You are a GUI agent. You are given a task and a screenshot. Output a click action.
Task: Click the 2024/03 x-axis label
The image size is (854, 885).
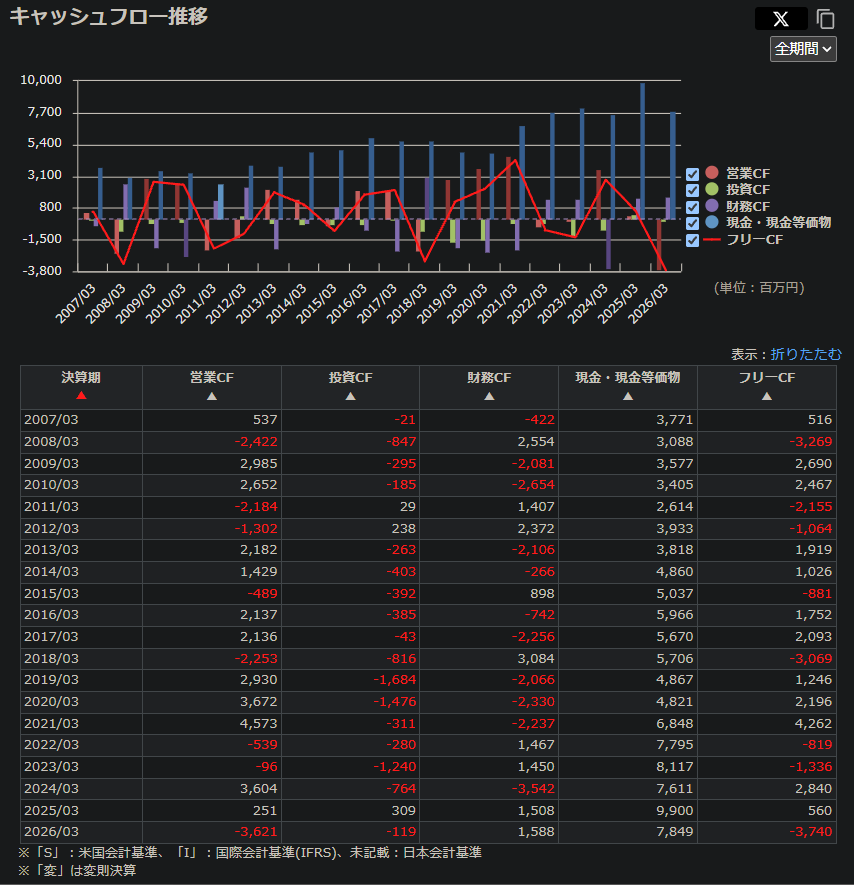[x=587, y=304]
